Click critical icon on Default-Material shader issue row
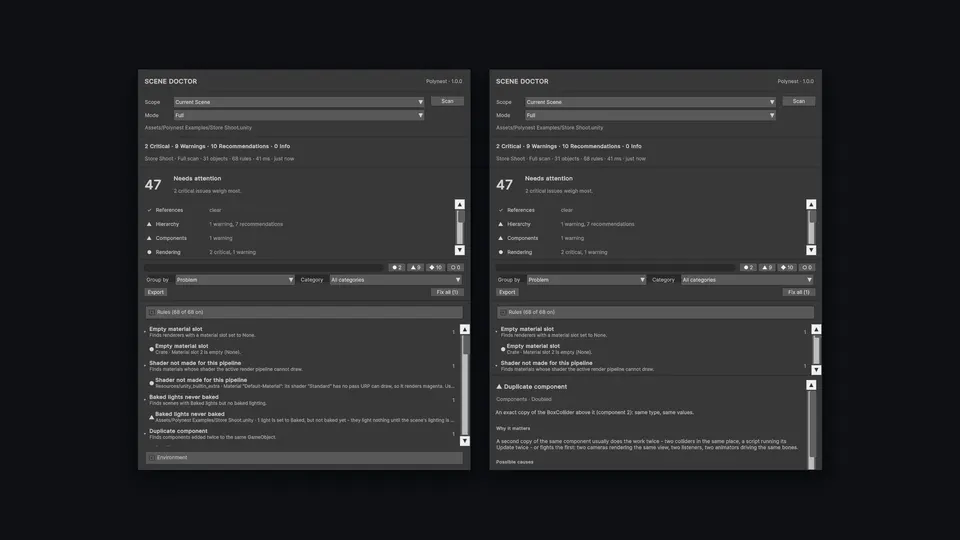The image size is (960, 540). coord(151,383)
